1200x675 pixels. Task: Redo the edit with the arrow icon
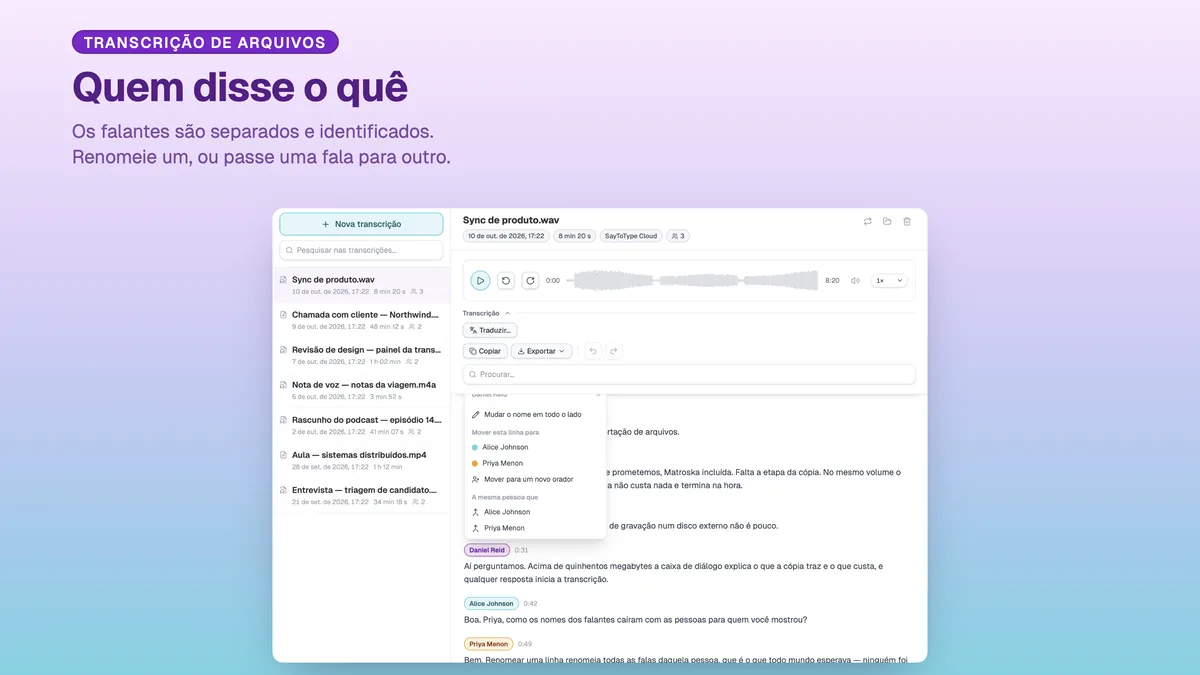tap(614, 351)
